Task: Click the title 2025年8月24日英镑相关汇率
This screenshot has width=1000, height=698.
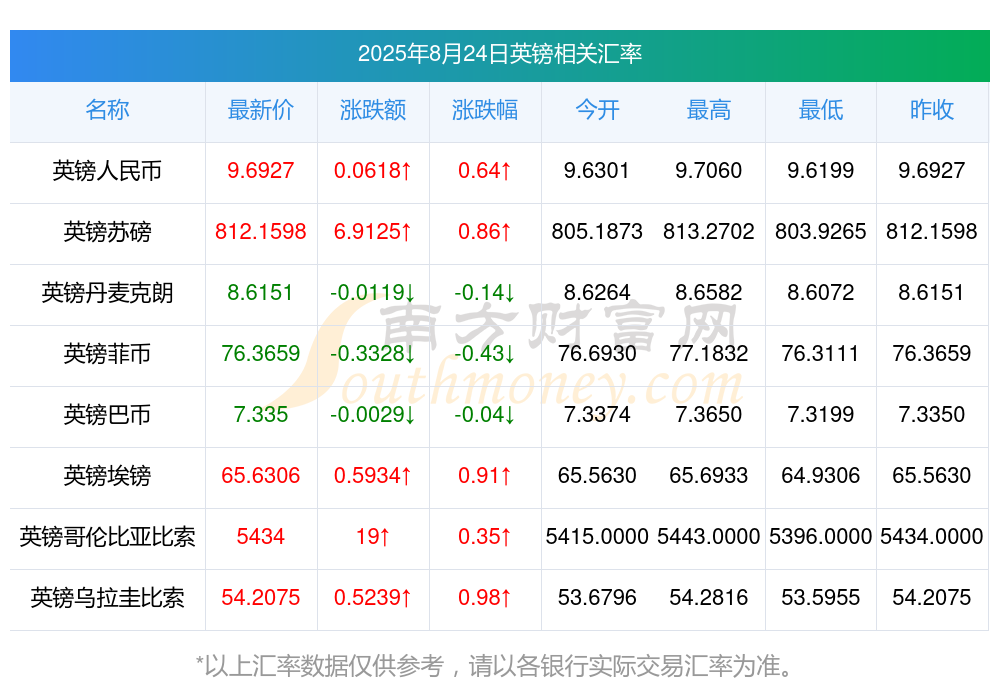Action: tap(499, 54)
